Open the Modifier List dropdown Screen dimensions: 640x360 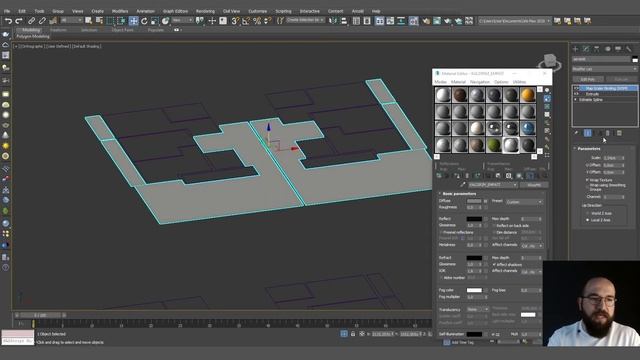click(604, 69)
